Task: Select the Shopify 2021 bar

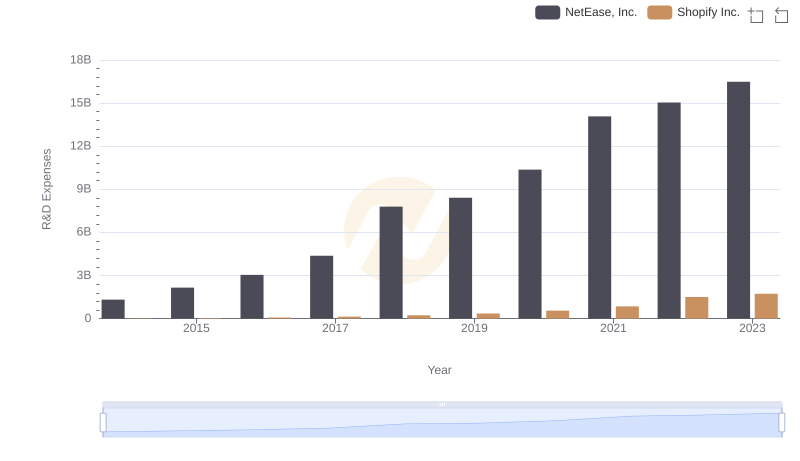Action: (x=628, y=312)
